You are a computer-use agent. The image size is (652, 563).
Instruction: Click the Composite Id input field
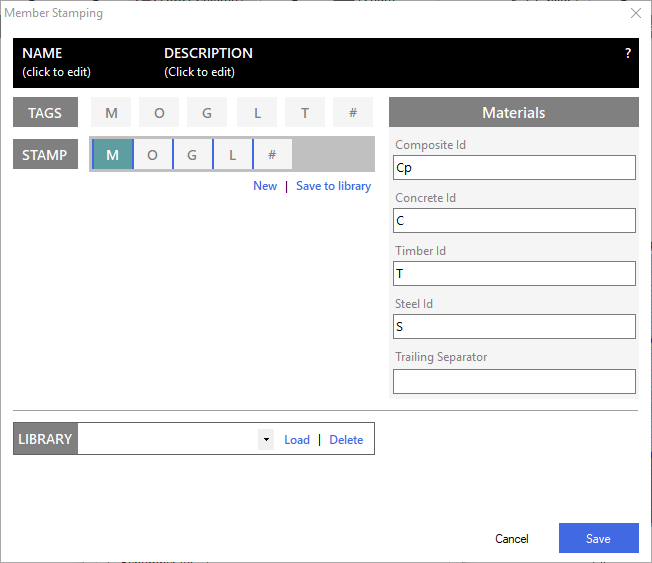point(514,168)
